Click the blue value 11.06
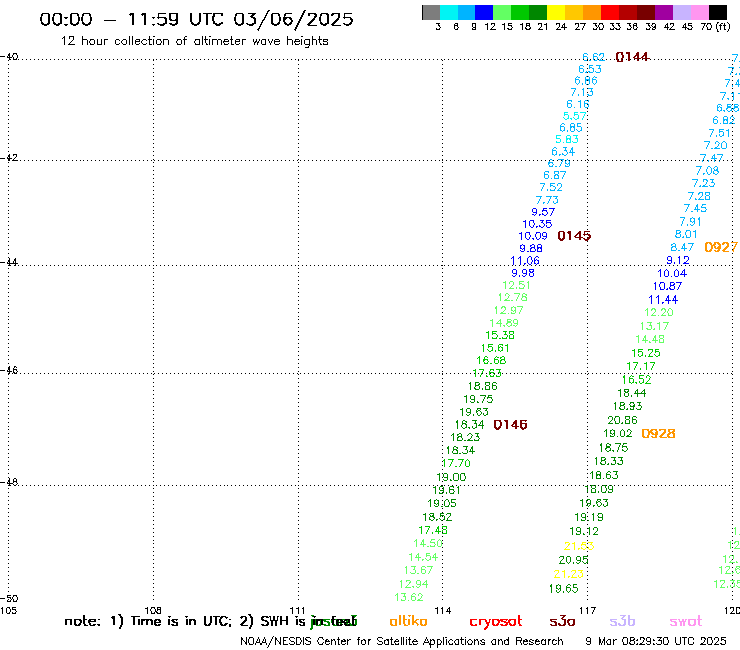740x650 pixels. (525, 261)
